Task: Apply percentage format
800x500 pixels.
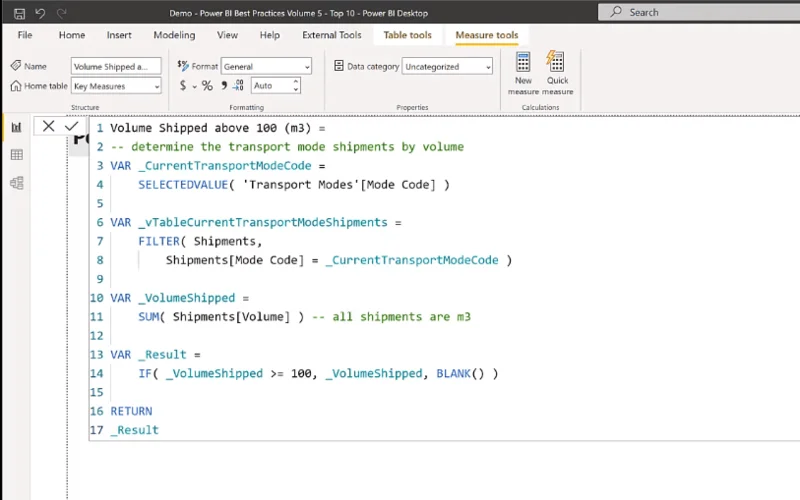Action: [x=207, y=86]
